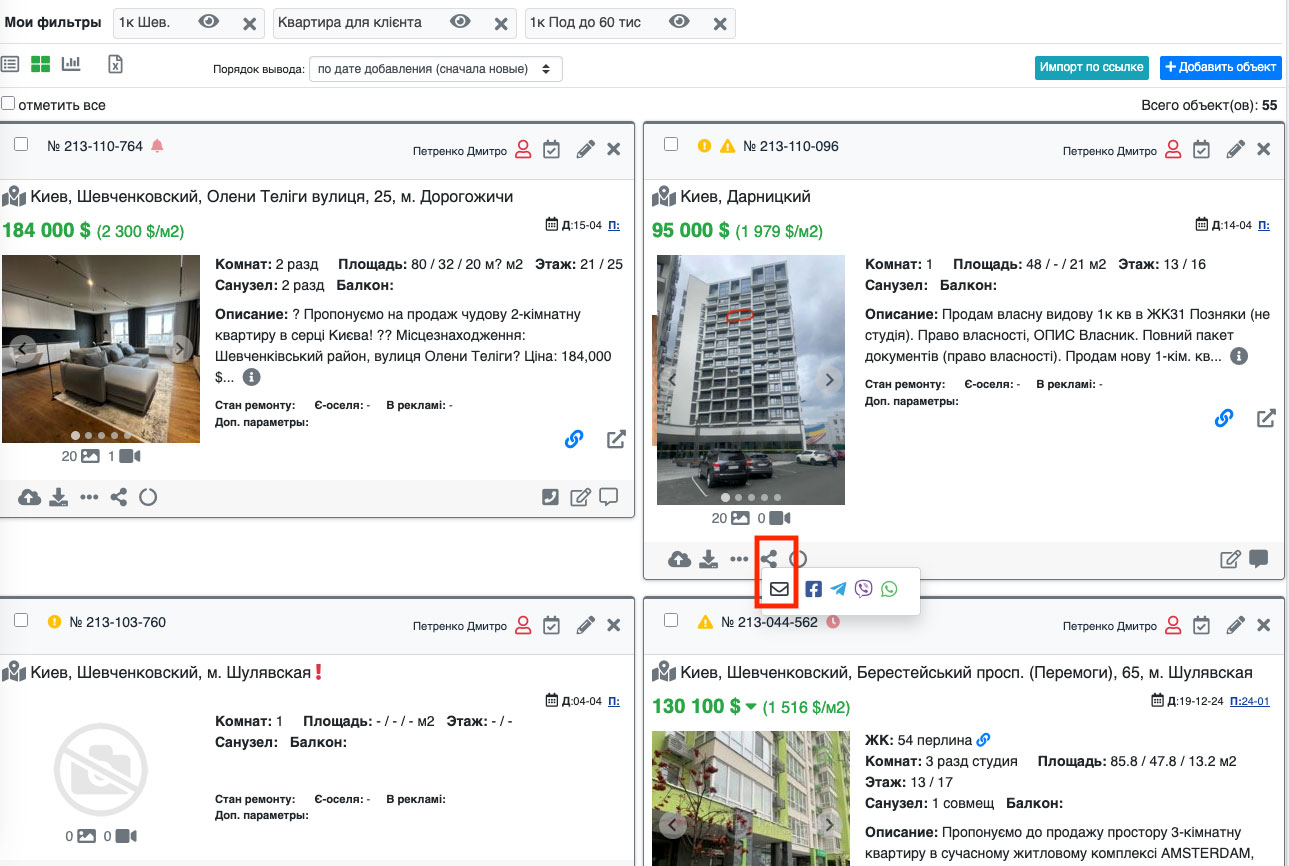Viewport: 1289px width, 866px height.
Task: Share listing on Facebook
Action: tap(813, 589)
